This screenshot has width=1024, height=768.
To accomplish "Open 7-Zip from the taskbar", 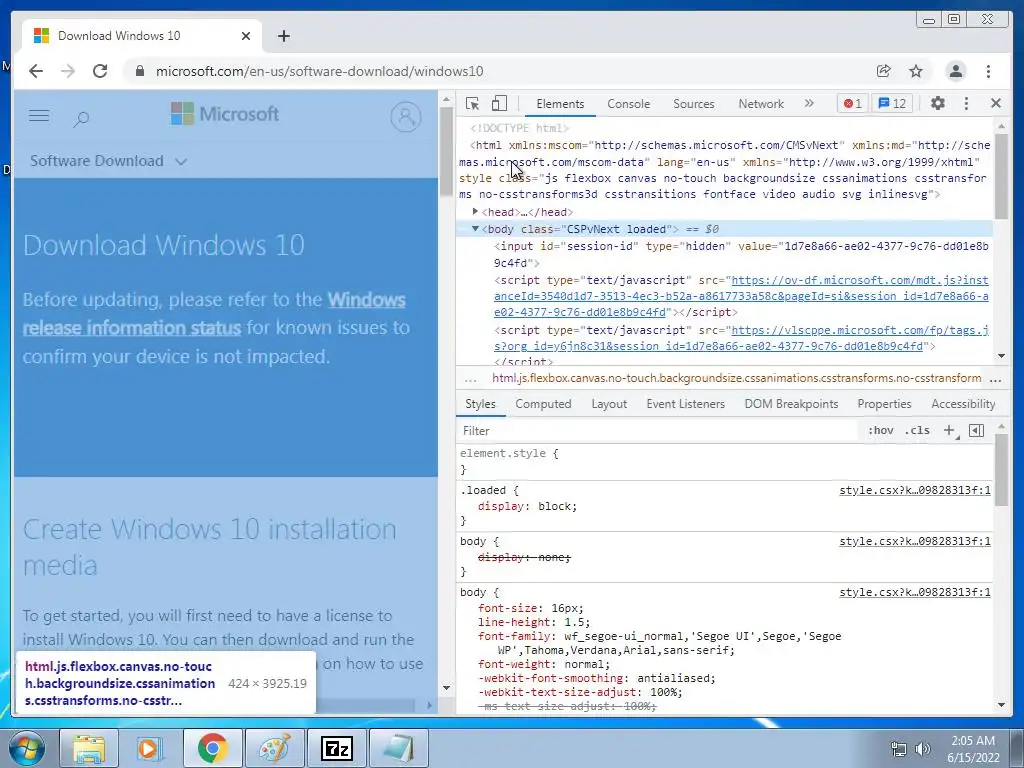I will coord(337,748).
